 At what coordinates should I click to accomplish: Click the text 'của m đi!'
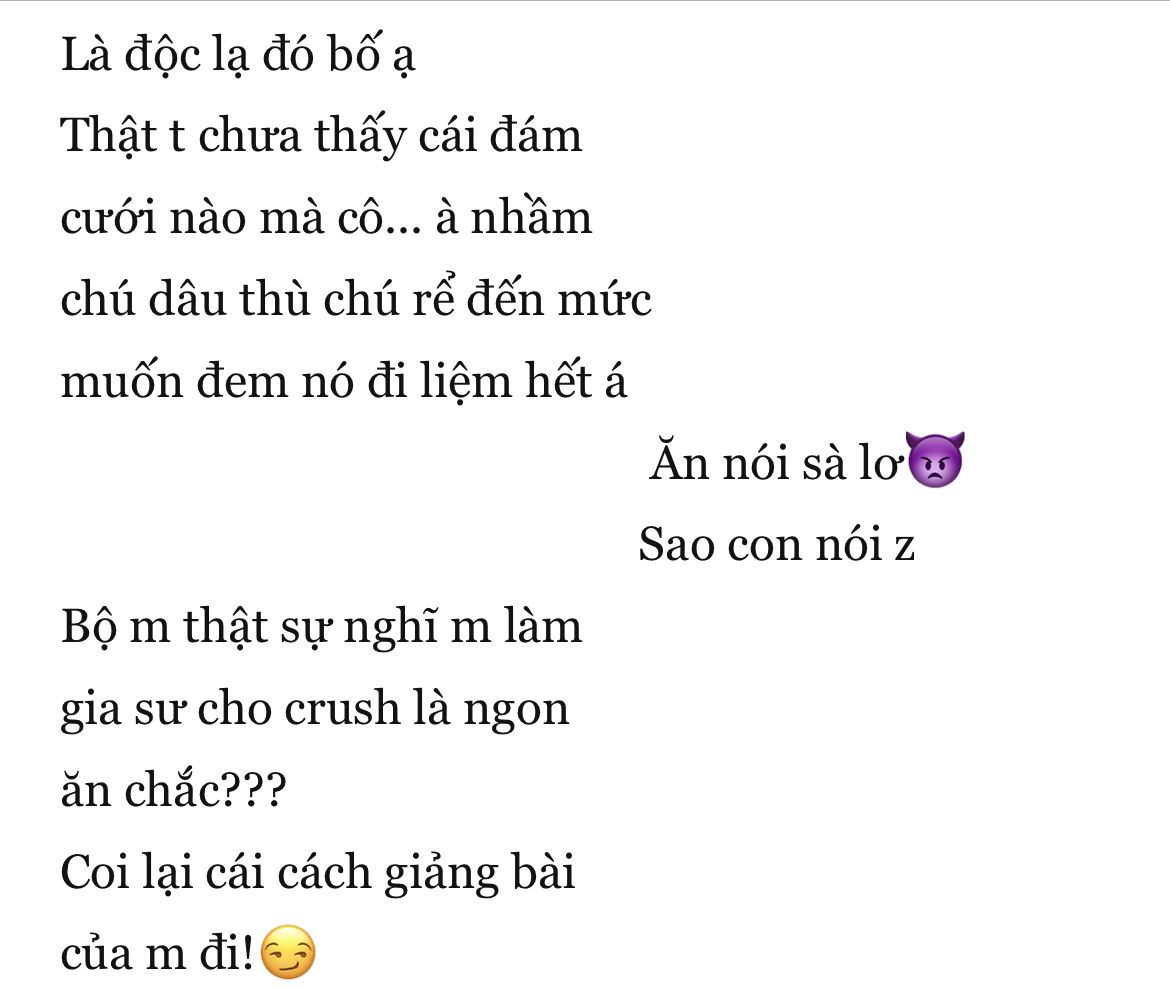(157, 953)
